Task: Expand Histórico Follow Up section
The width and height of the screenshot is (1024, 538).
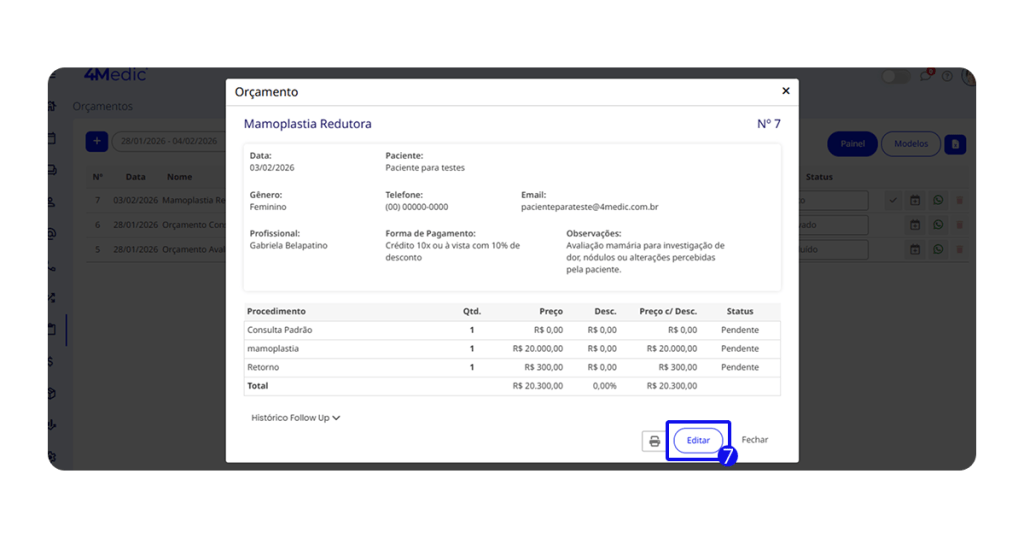Action: click(295, 418)
